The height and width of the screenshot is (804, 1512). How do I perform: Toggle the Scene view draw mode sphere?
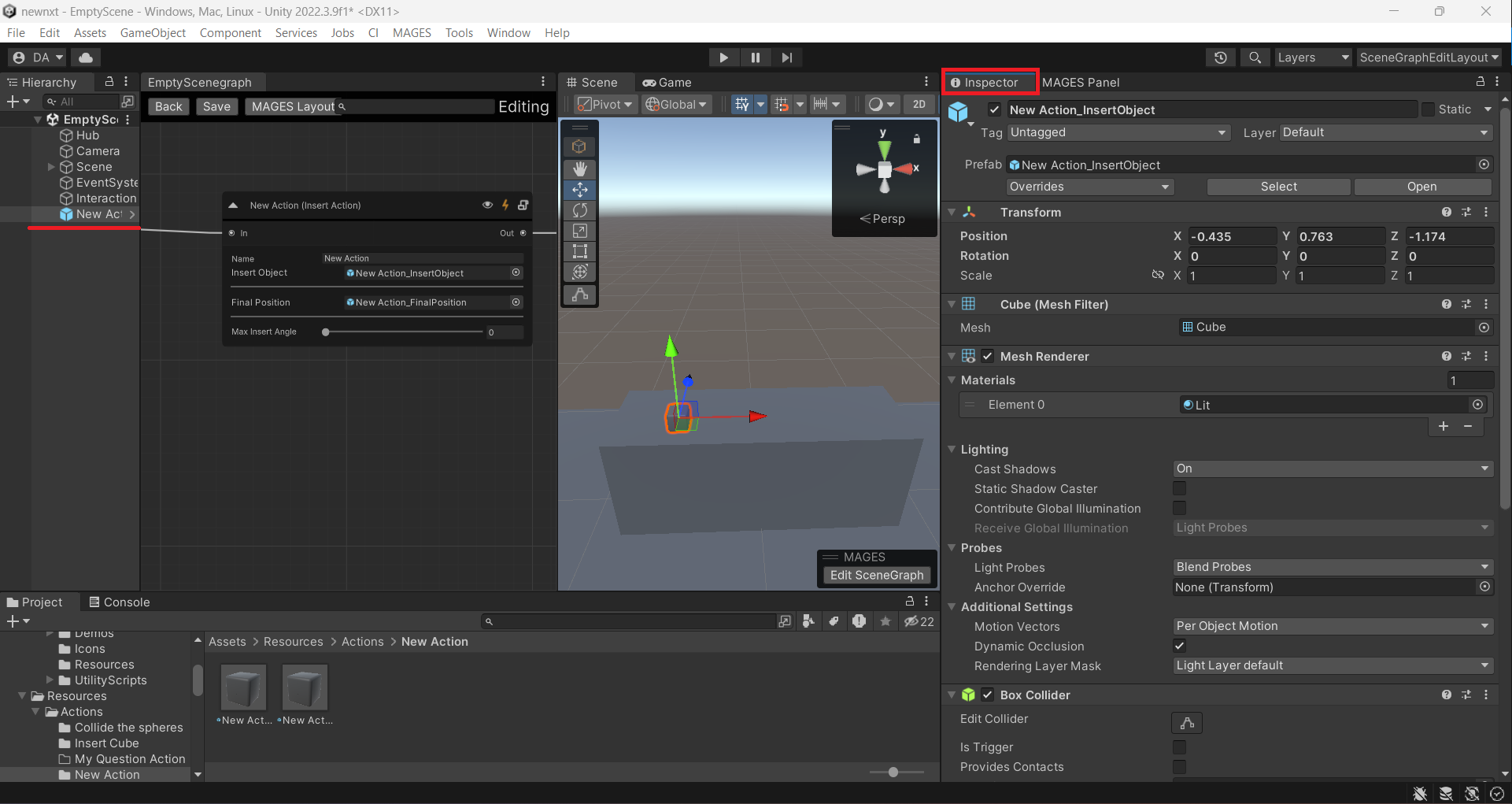(876, 104)
